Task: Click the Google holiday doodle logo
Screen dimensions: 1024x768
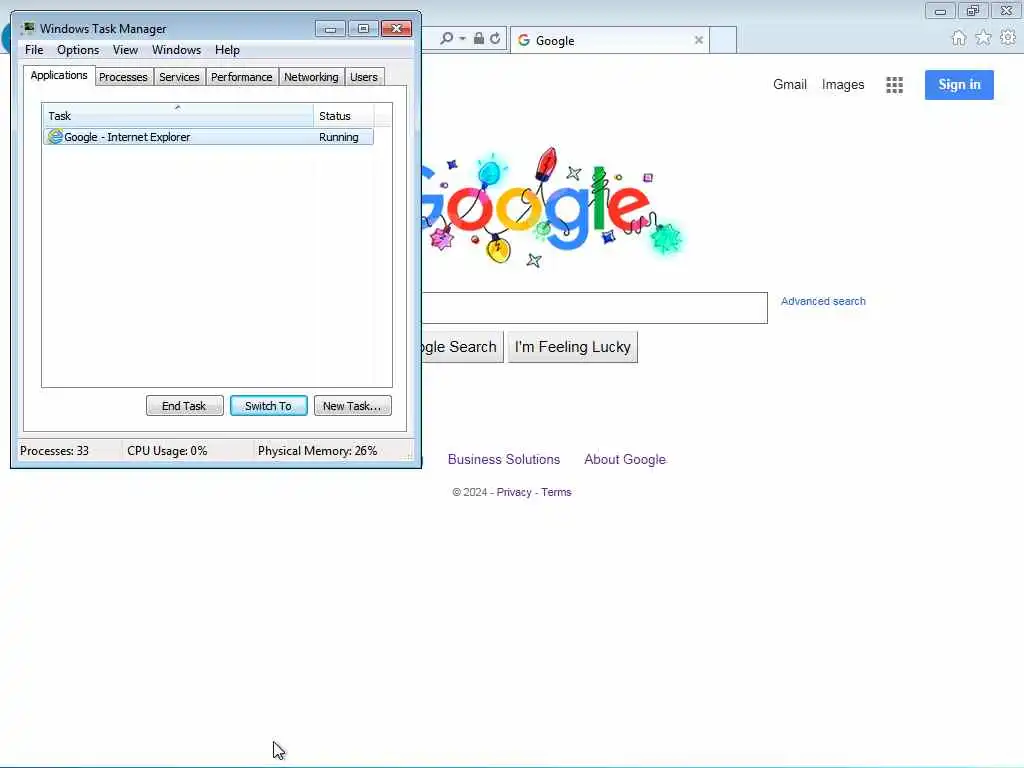Action: pyautogui.click(x=552, y=208)
